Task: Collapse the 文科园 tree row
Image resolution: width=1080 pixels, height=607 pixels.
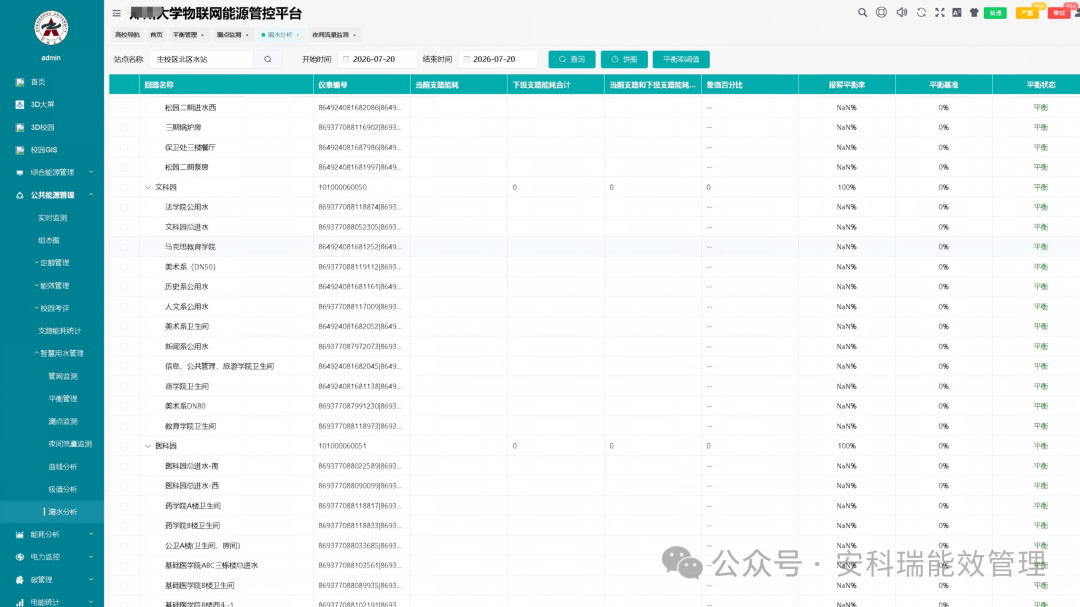Action: [147, 187]
